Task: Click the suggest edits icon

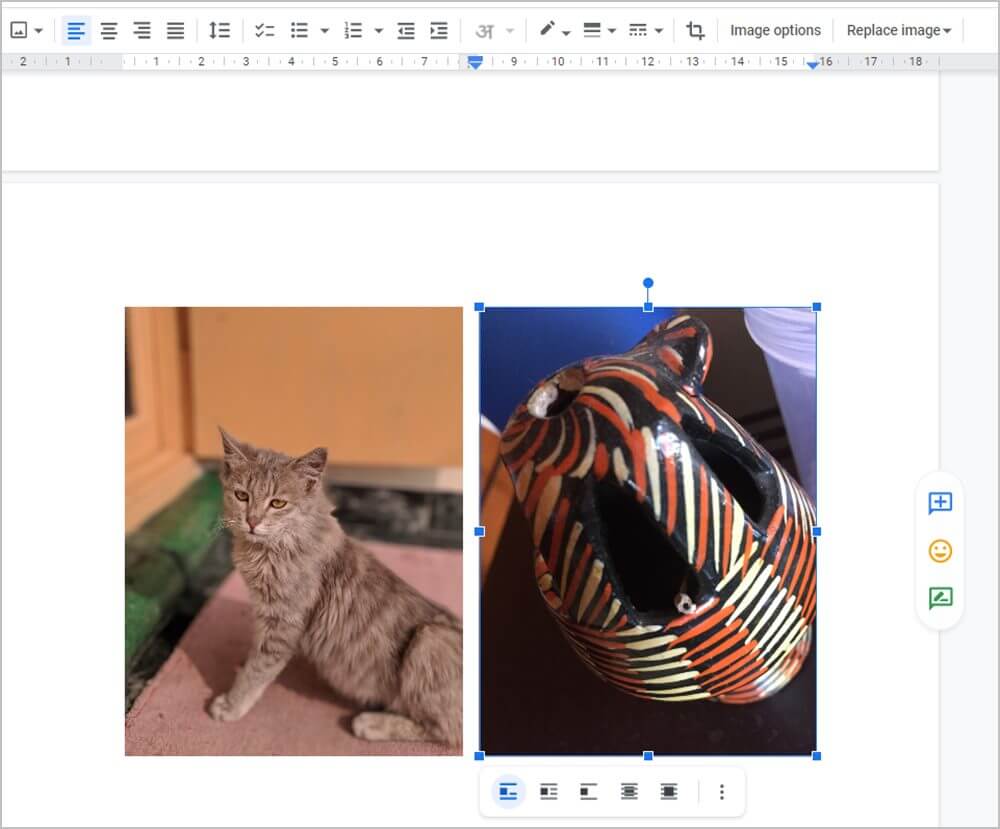Action: coord(940,599)
